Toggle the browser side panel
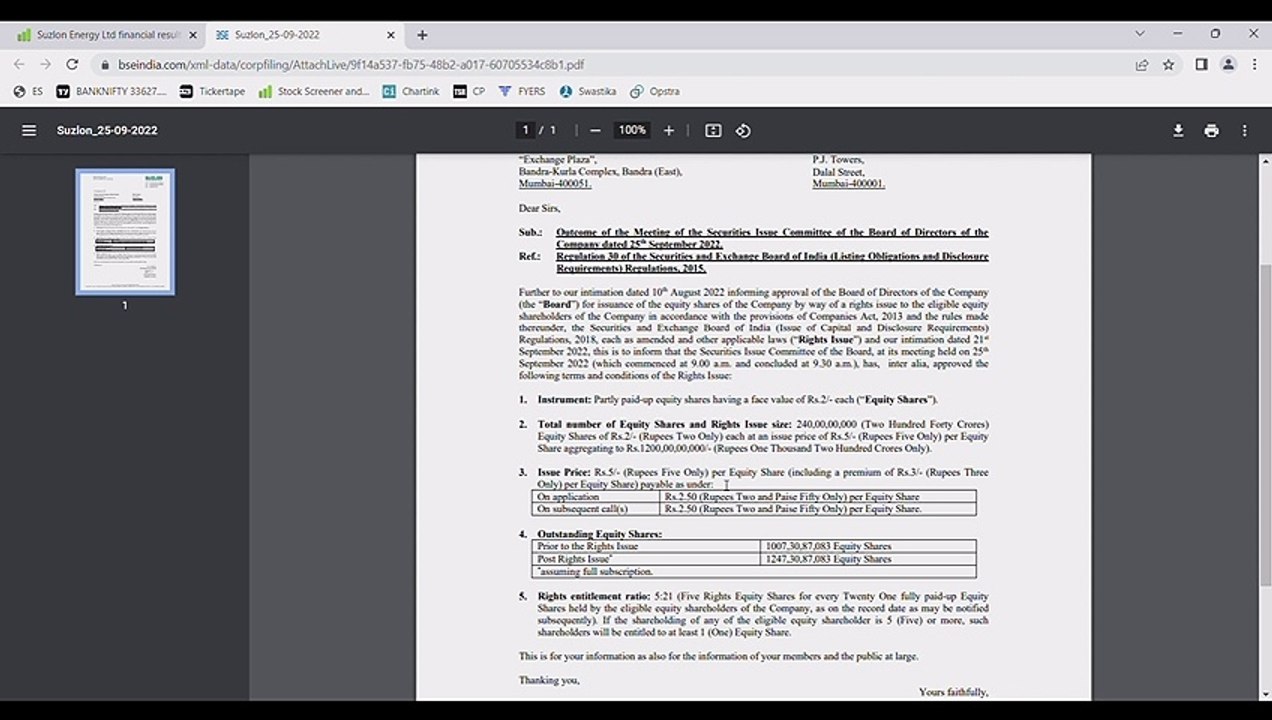1272x720 pixels. click(x=1201, y=64)
